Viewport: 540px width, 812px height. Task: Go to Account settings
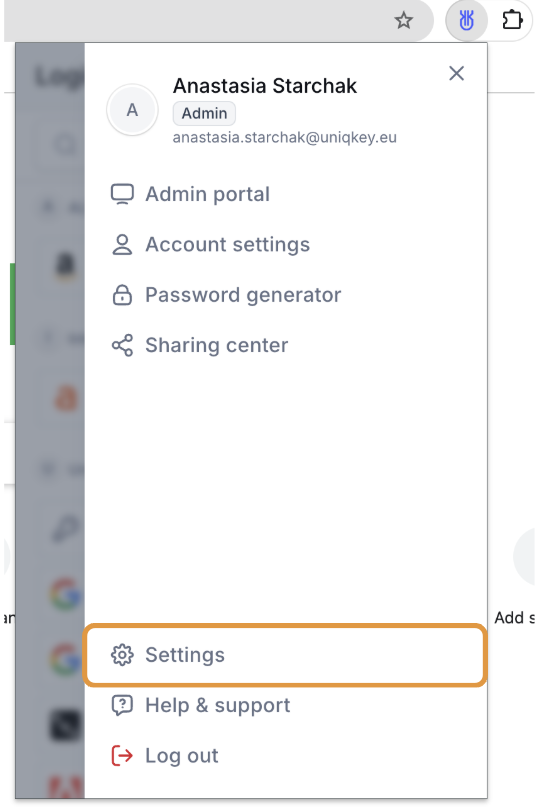click(227, 244)
